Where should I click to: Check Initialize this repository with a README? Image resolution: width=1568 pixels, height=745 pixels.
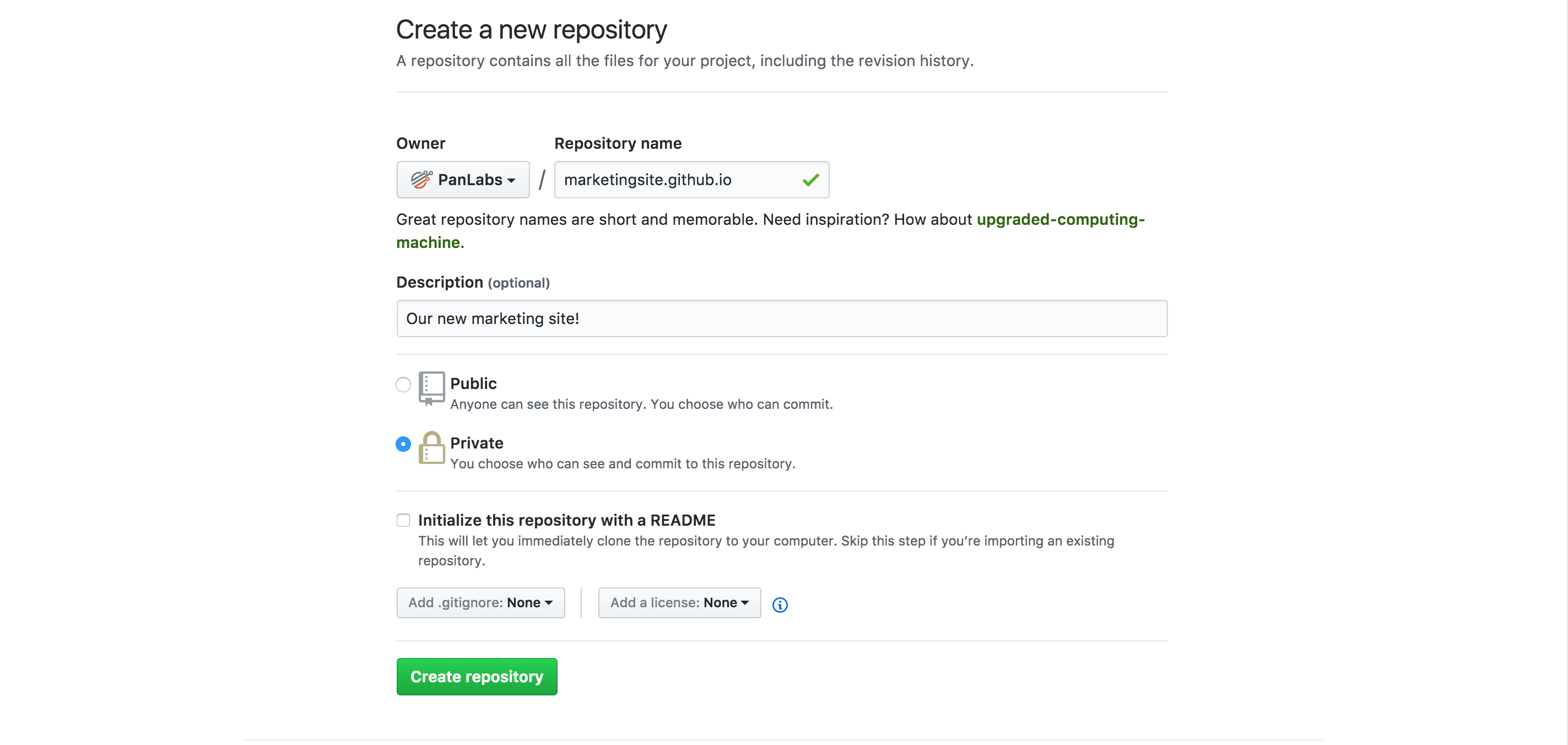click(x=402, y=520)
